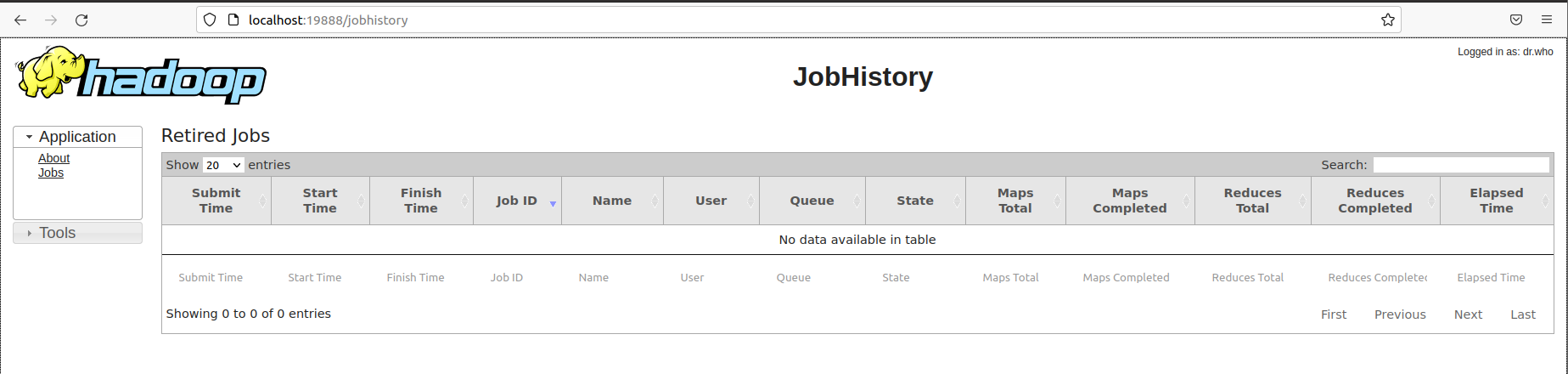The height and width of the screenshot is (374, 1568).
Task: Click the JobHistory page title
Action: (x=863, y=76)
